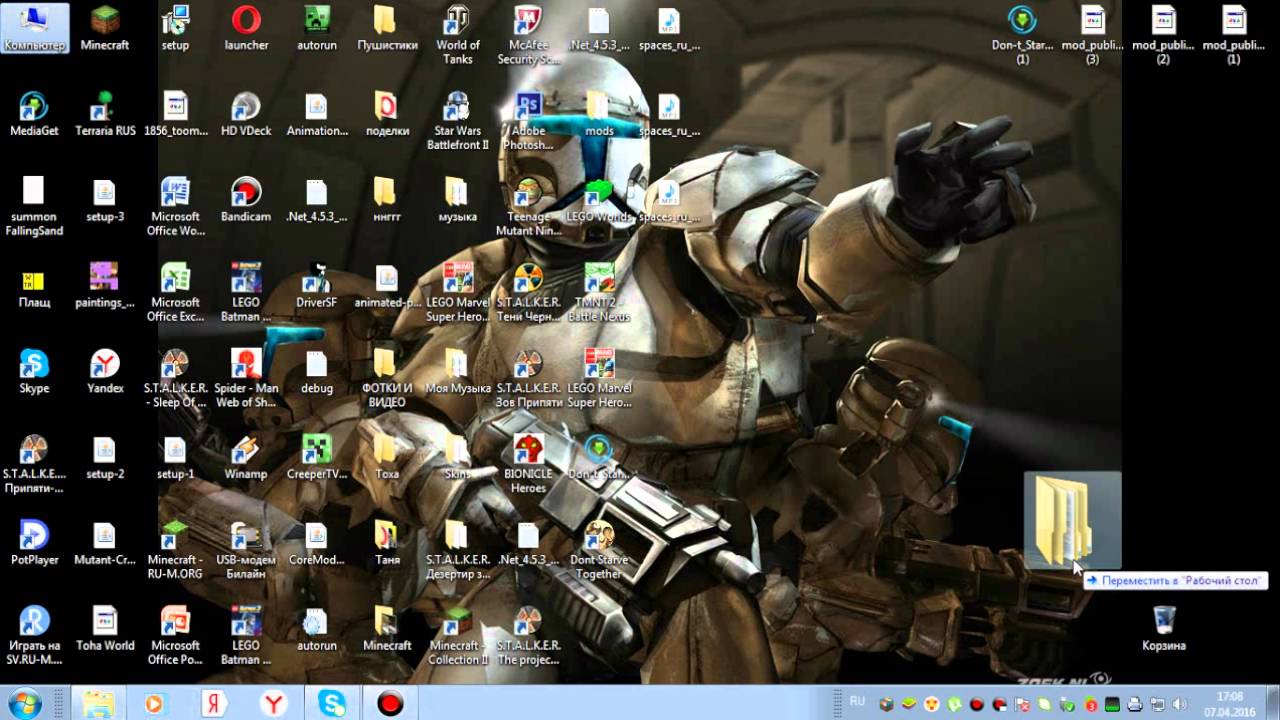1280x720 pixels.
Task: Launch the S.T.A.L.K.E.R. Зов Припяти shortcut
Action: pyautogui.click(x=528, y=379)
